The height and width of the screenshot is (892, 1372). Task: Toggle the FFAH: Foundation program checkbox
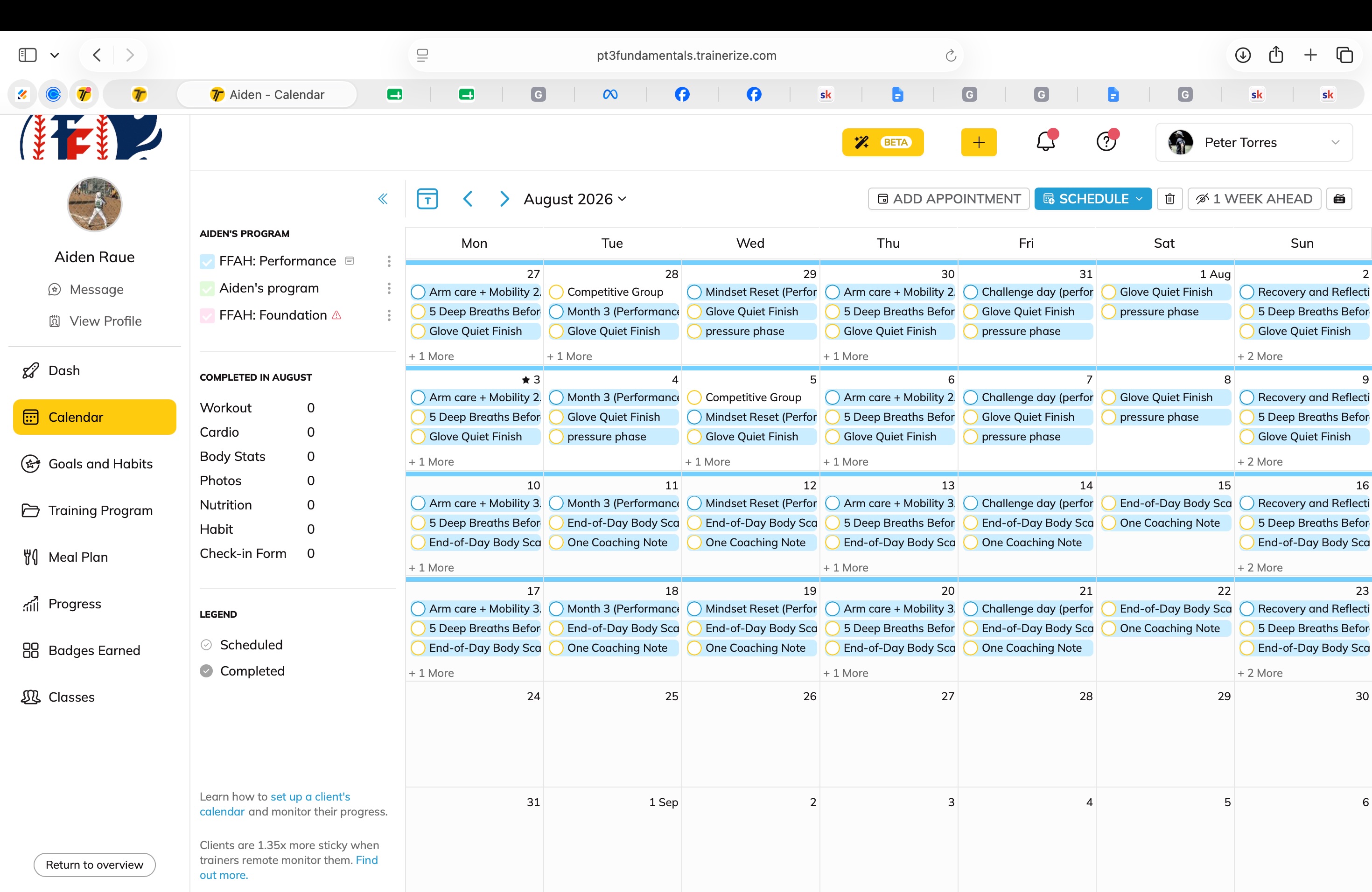coord(207,315)
